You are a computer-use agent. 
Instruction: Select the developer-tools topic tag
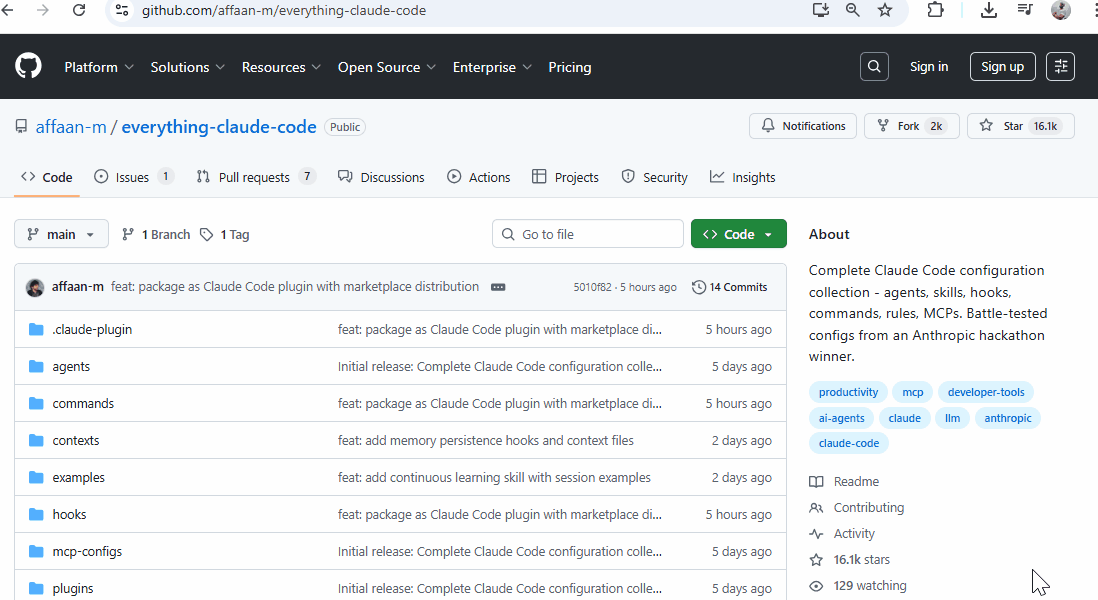pos(986,392)
